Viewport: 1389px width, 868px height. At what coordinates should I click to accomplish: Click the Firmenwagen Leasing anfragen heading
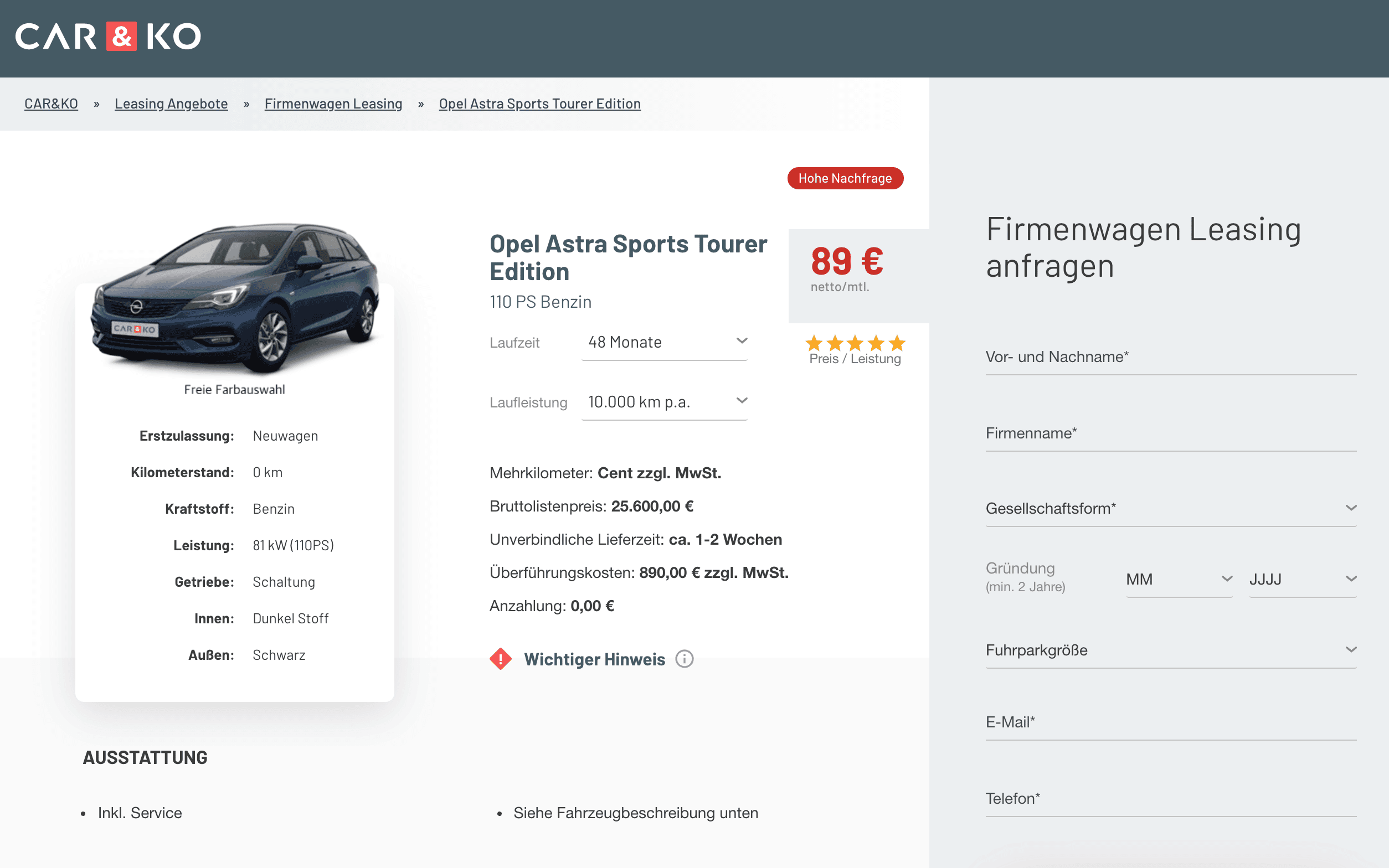1143,247
